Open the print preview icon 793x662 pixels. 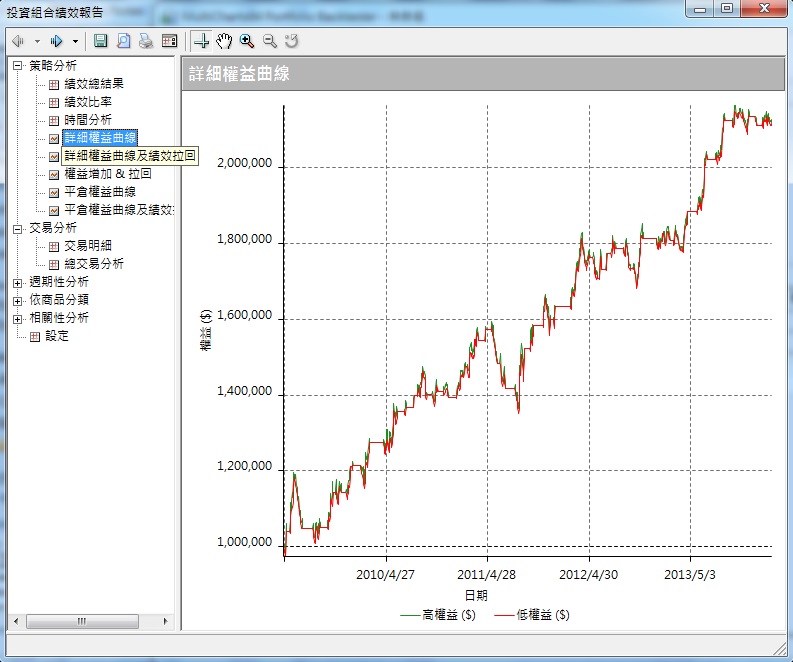coord(123,41)
